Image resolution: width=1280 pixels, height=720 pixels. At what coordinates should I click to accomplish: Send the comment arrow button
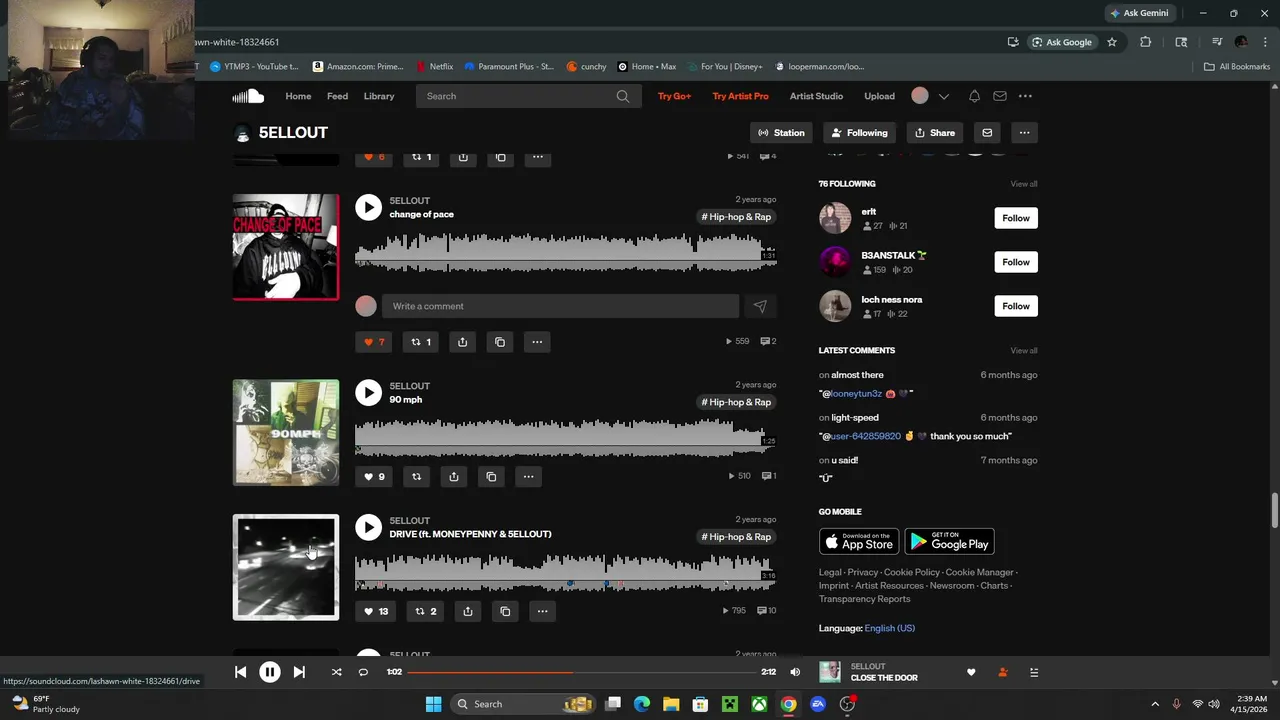[760, 306]
